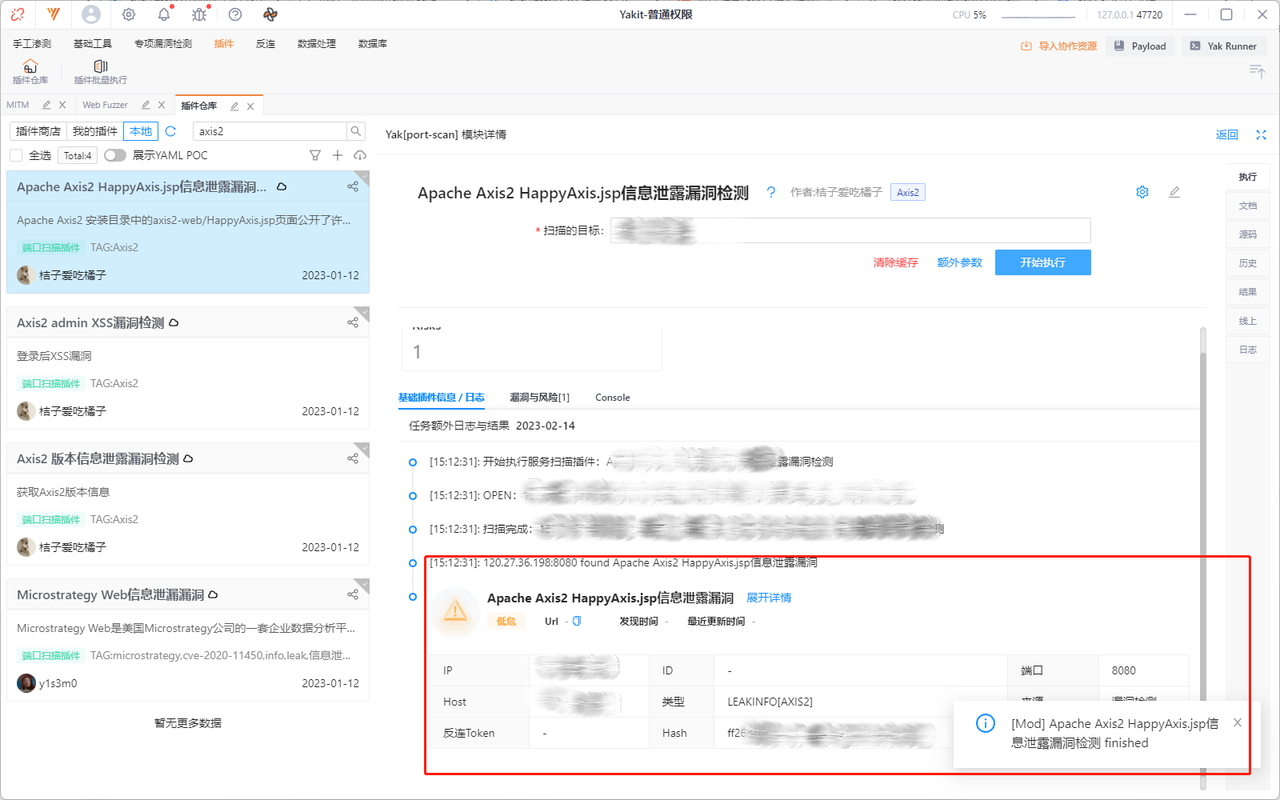Expand vulnerability details via 展开详情
Image resolution: width=1280 pixels, height=800 pixels.
pos(769,598)
